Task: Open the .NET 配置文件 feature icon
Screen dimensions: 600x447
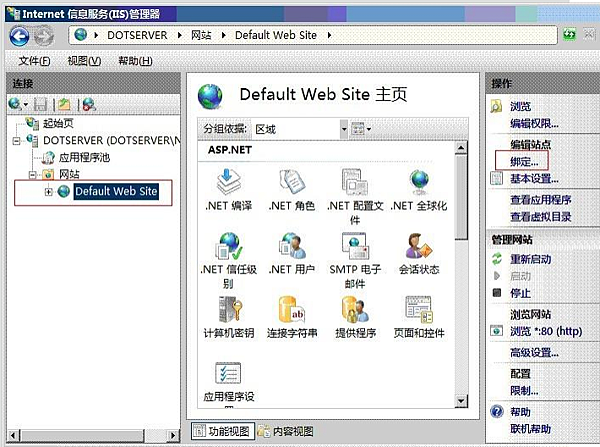Action: pos(355,181)
